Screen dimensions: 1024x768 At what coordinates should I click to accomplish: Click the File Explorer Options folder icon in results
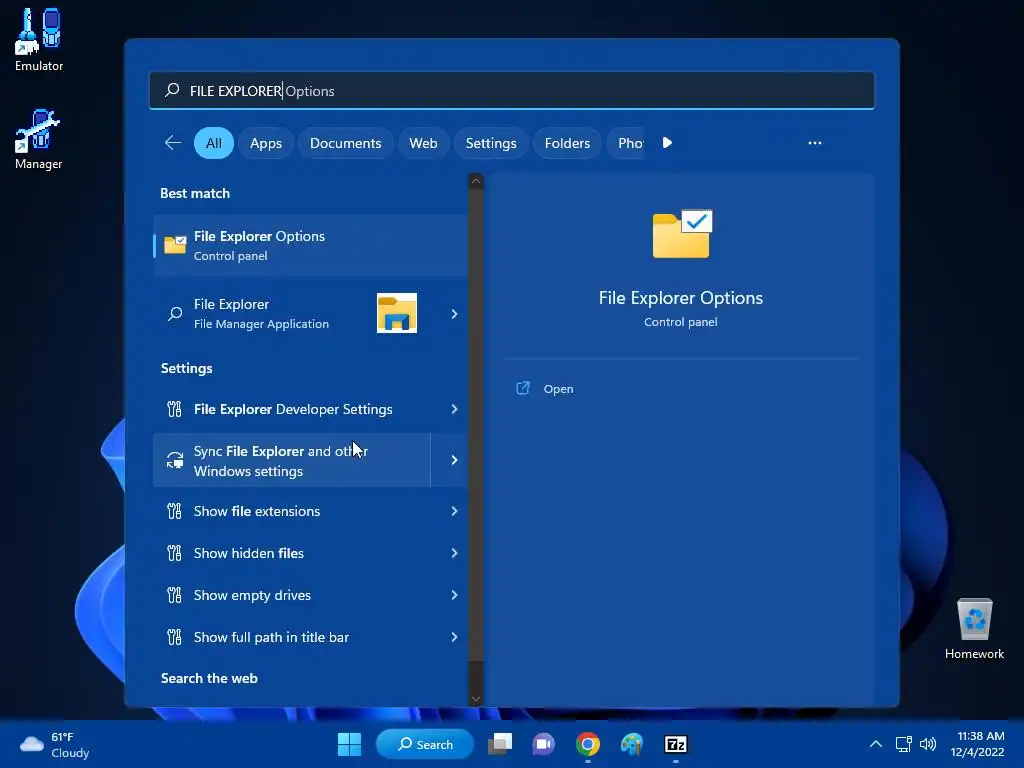coord(175,245)
